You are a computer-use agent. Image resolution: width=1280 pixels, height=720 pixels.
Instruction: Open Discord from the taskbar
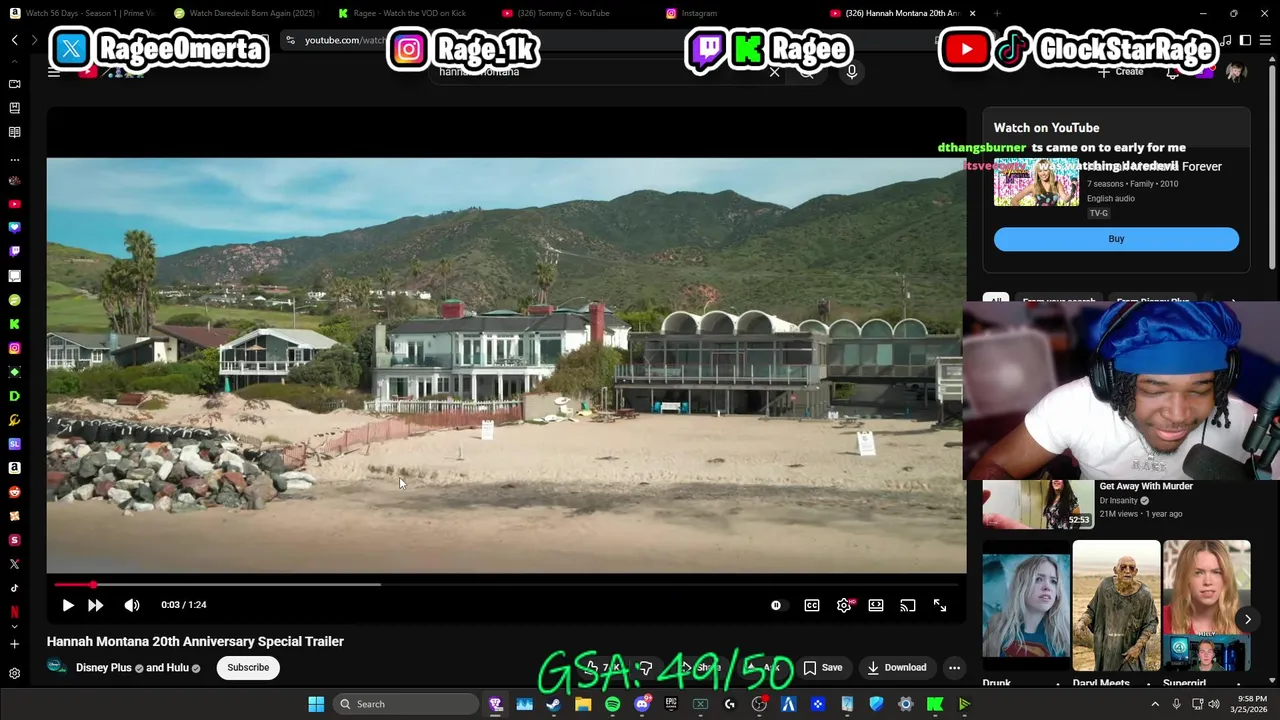(642, 704)
